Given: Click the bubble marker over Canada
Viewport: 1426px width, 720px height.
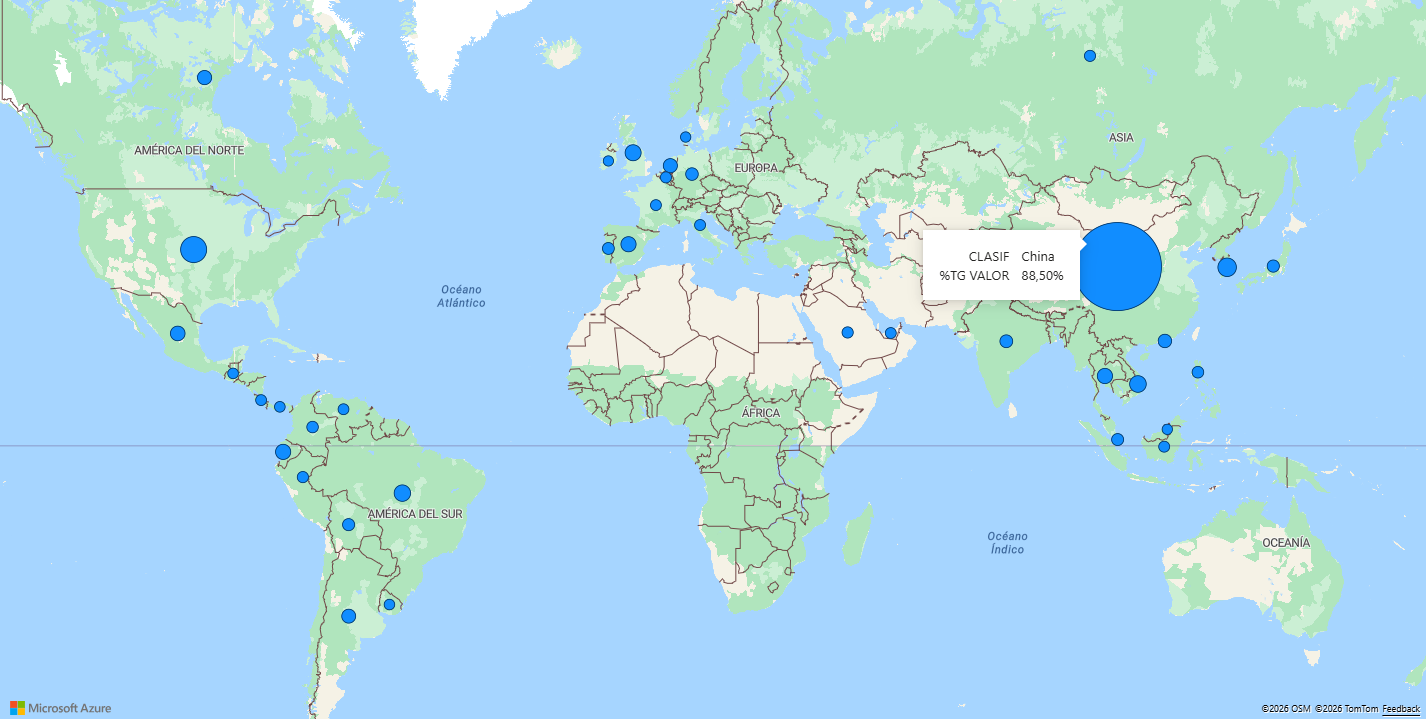Looking at the screenshot, I should click(x=204, y=77).
